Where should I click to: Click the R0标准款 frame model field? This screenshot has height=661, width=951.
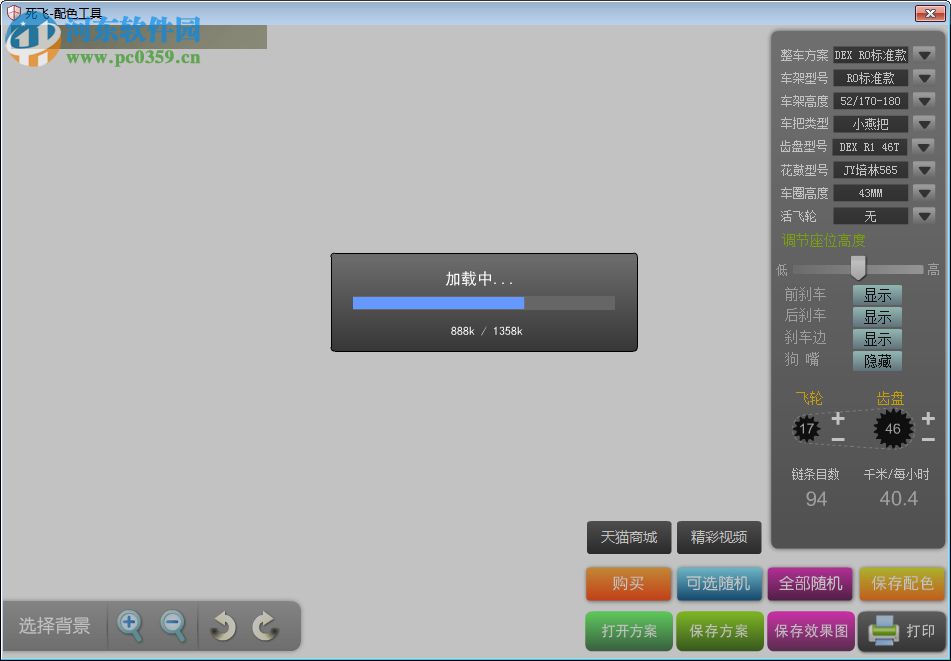(870, 78)
